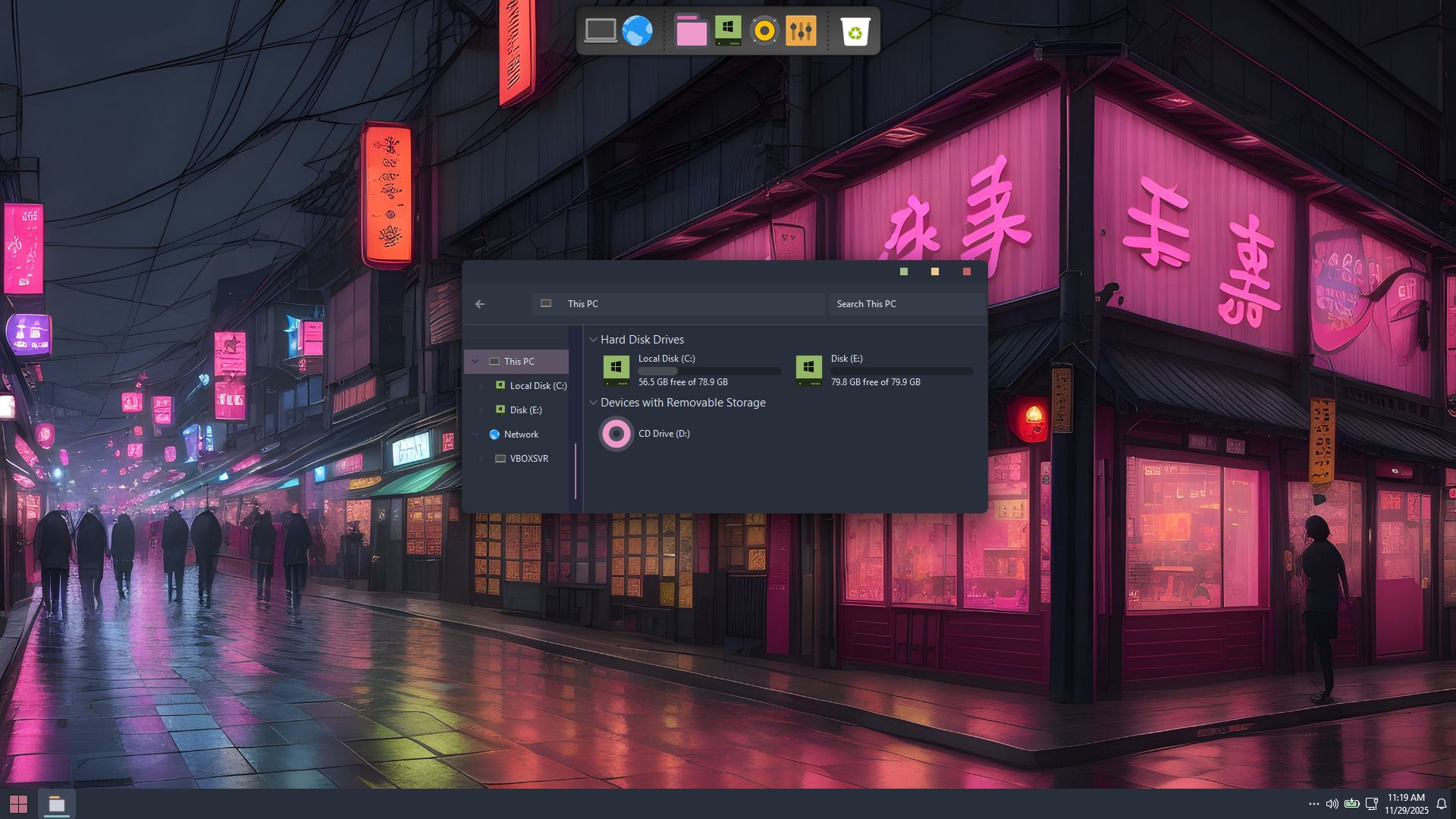This screenshot has height=819, width=1456.
Task: Open the orange mixer sliders dock icon
Action: coord(801,31)
